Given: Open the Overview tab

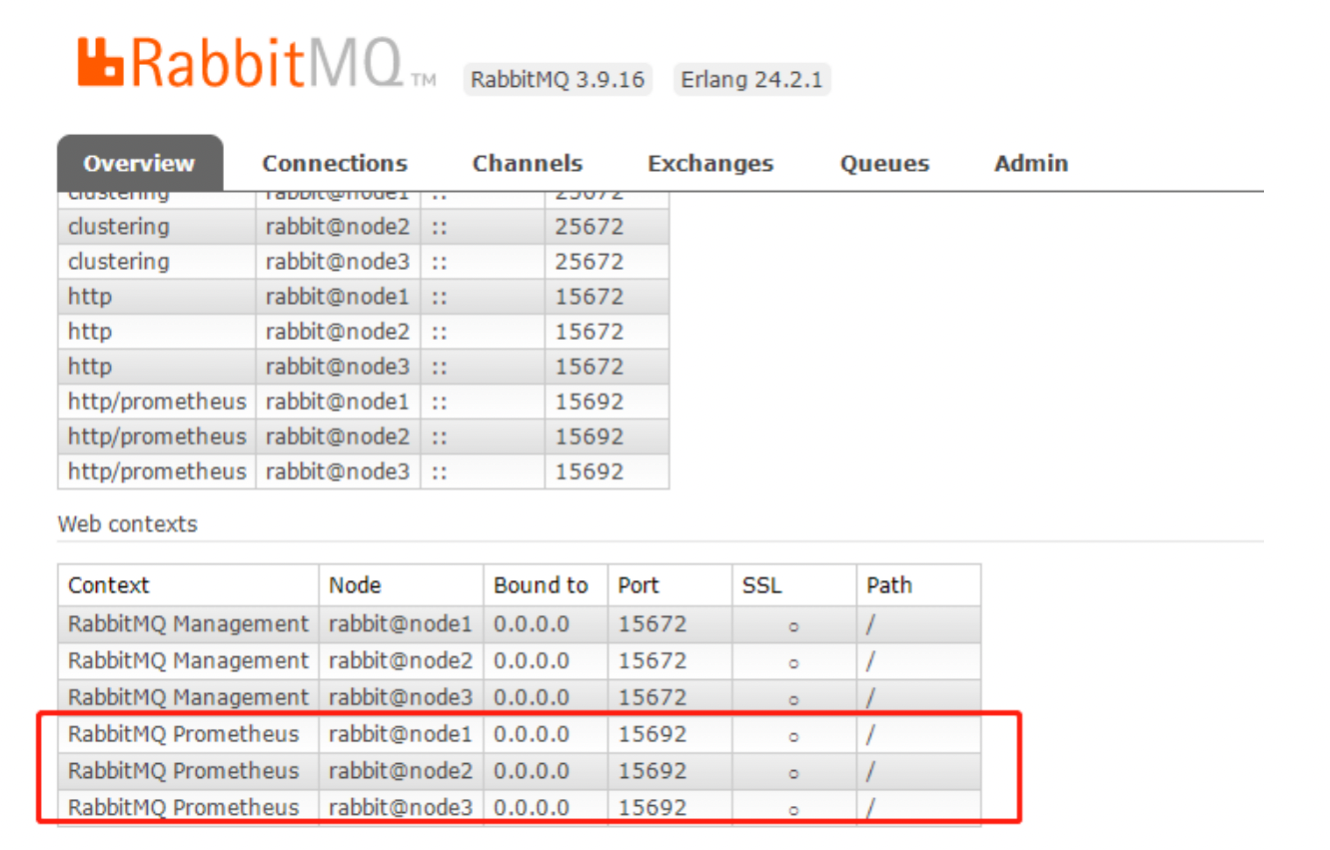Looking at the screenshot, I should point(139,163).
